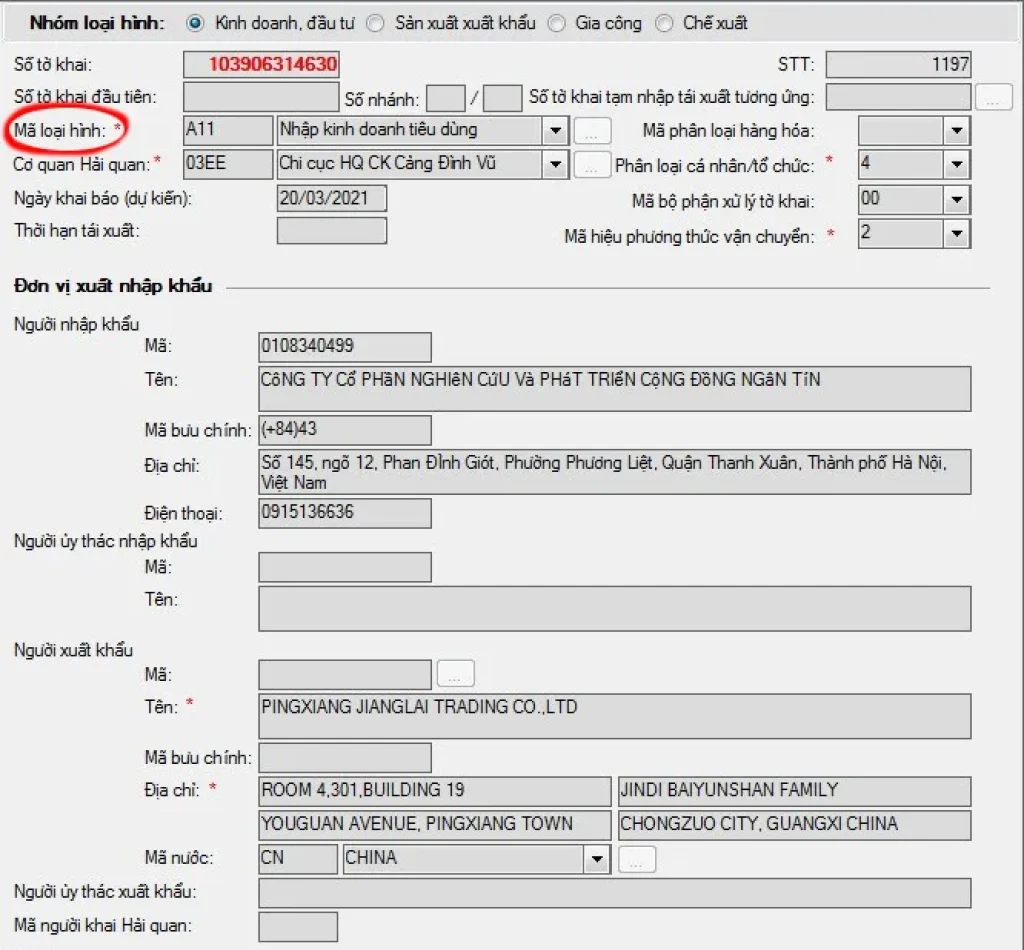
Task: Click the Ngày khai báo date field
Action: 331,199
